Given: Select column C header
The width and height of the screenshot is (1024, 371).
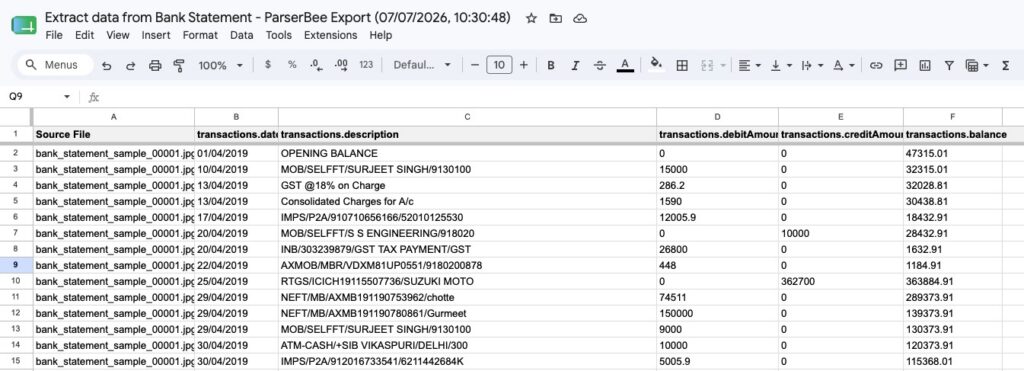Looking at the screenshot, I should click(x=467, y=117).
